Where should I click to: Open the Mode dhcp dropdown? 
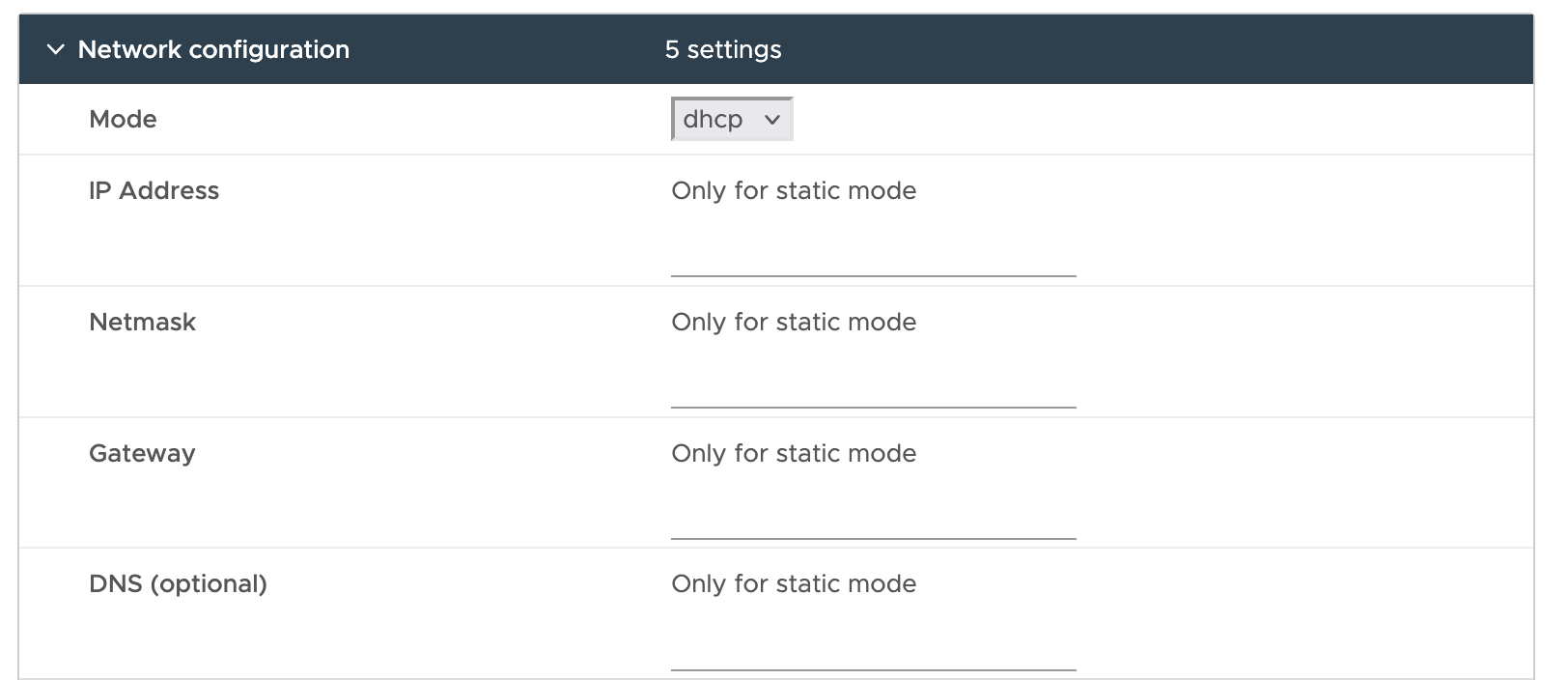[731, 119]
